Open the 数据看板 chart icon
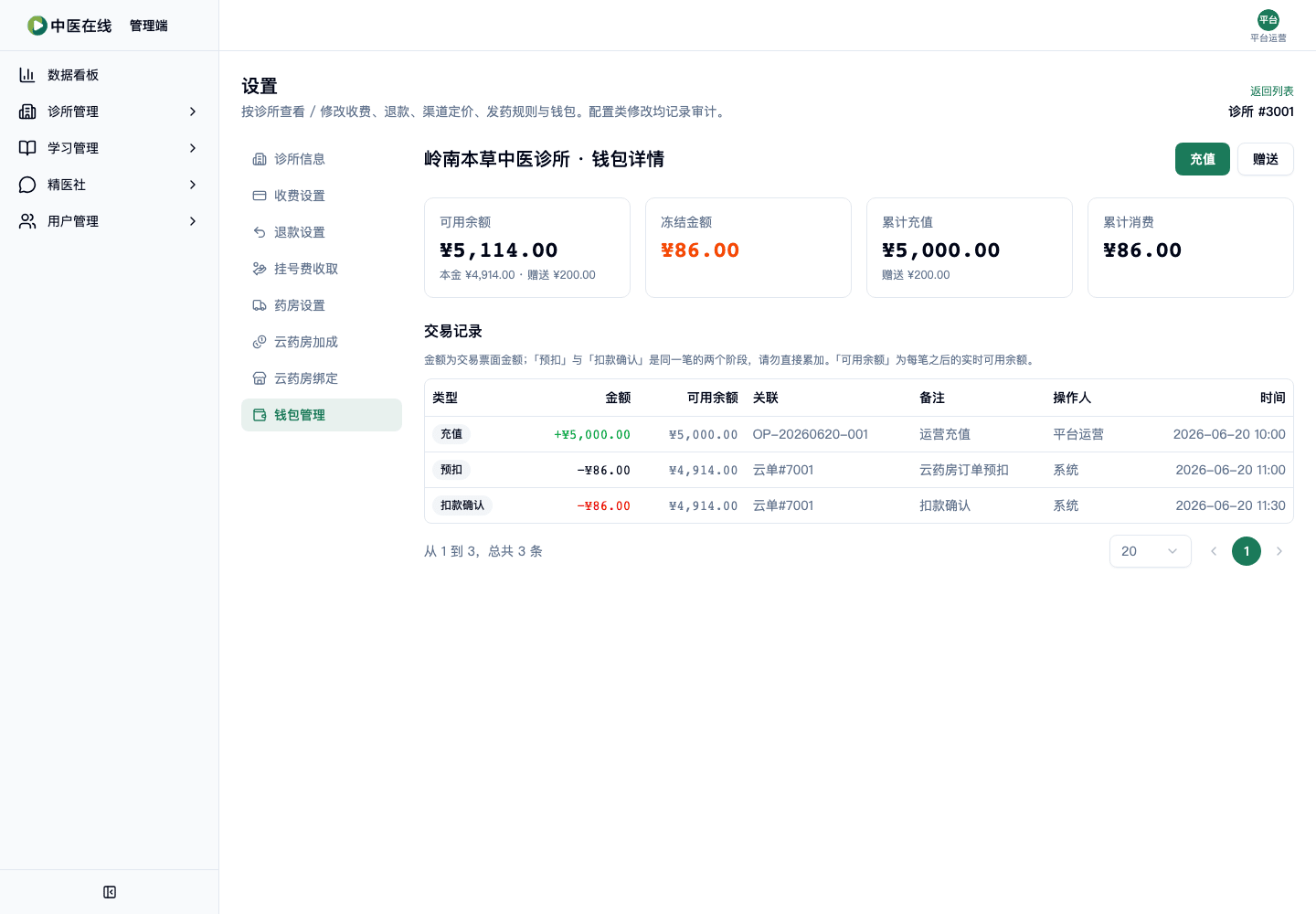Viewport: 1316px width, 914px height. click(x=27, y=75)
